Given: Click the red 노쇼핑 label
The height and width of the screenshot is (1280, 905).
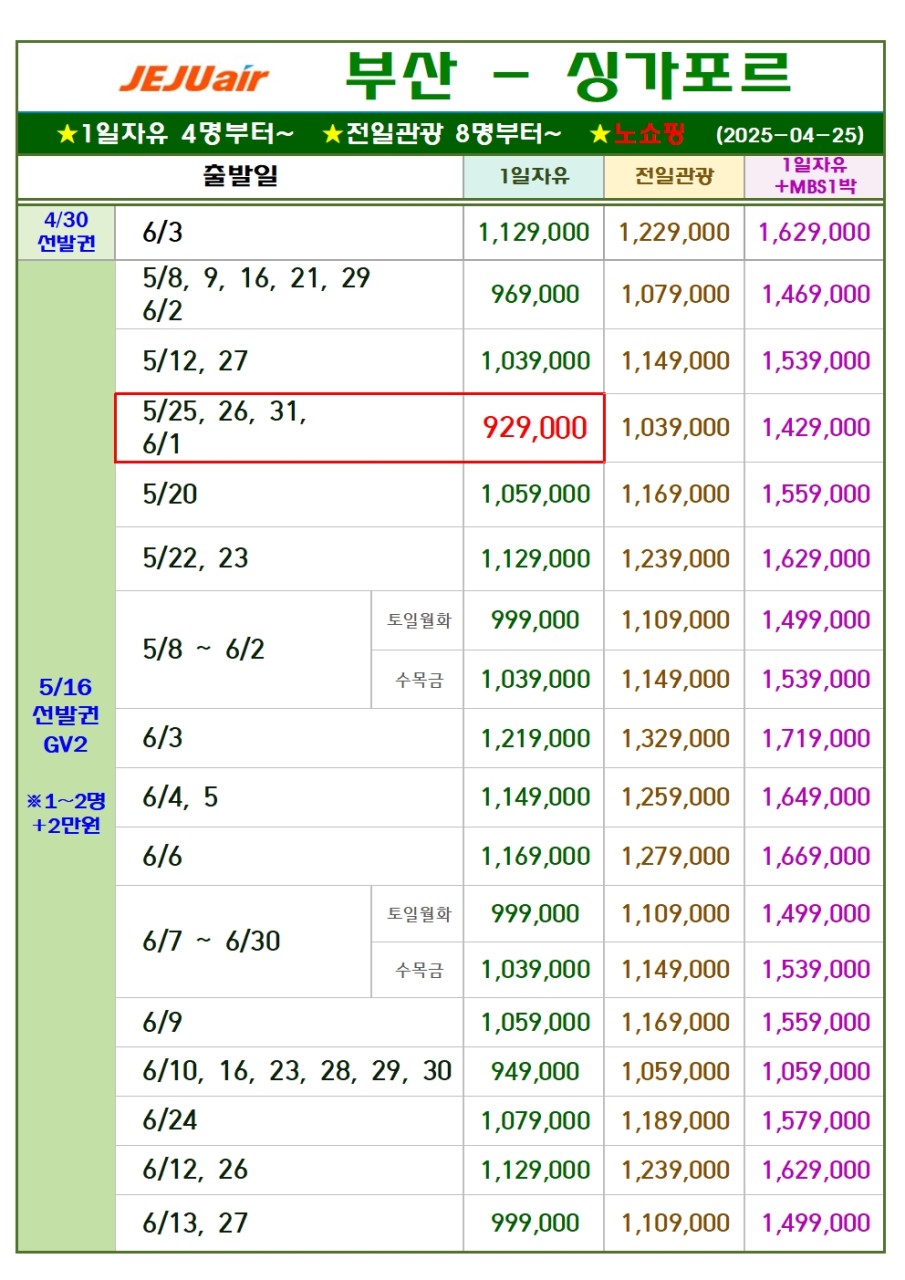Looking at the screenshot, I should (647, 134).
